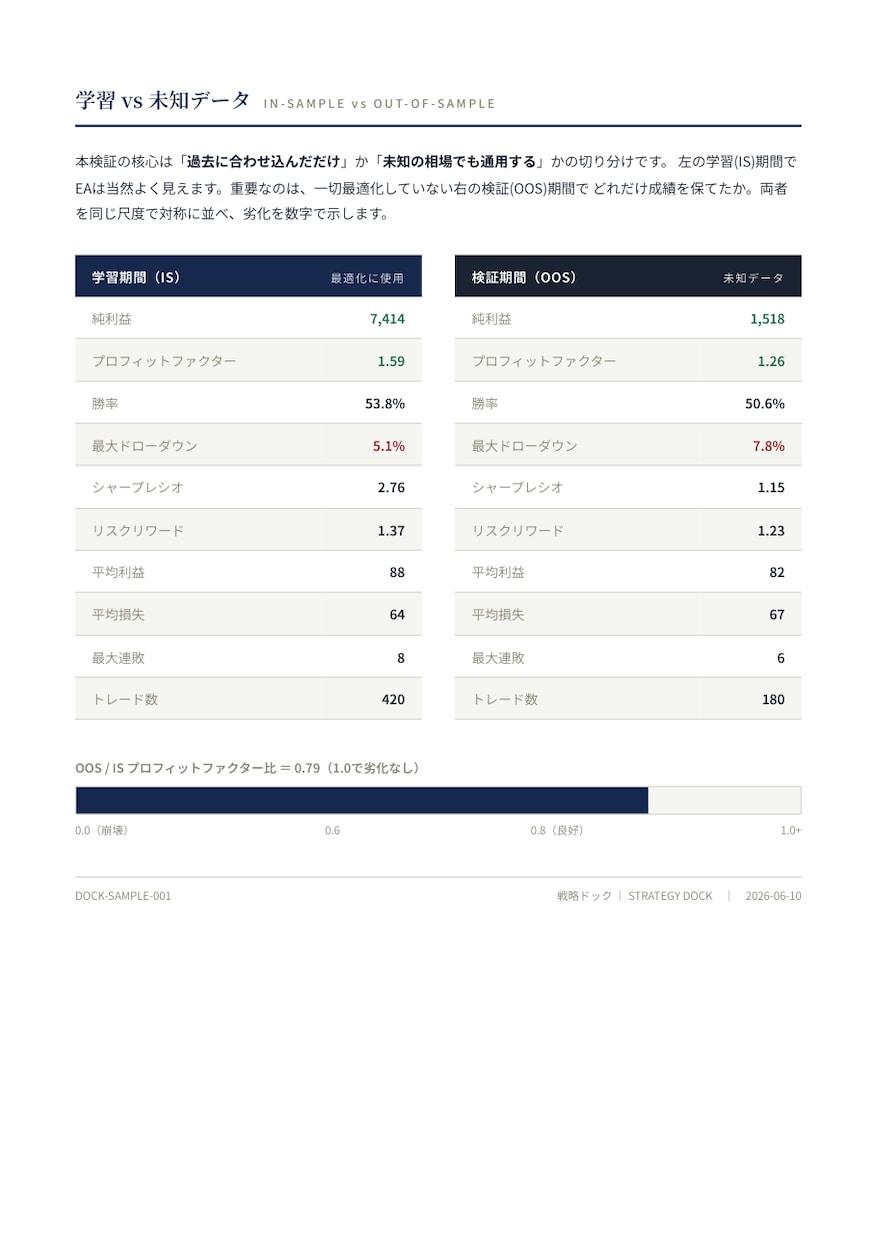Click the bold phrase 過去に合わせ込んだだけ
Image resolution: width=876 pixels, height=1240 pixels.
[264, 161]
